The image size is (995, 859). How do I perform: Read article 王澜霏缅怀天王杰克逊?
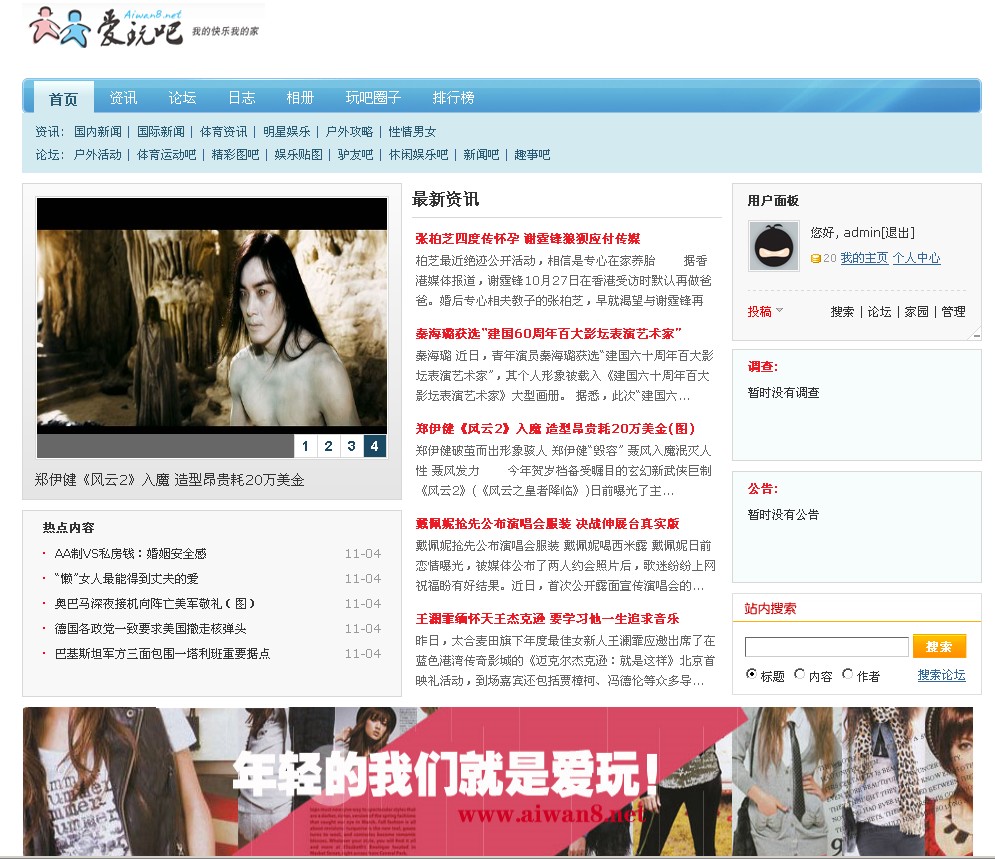pyautogui.click(x=547, y=619)
